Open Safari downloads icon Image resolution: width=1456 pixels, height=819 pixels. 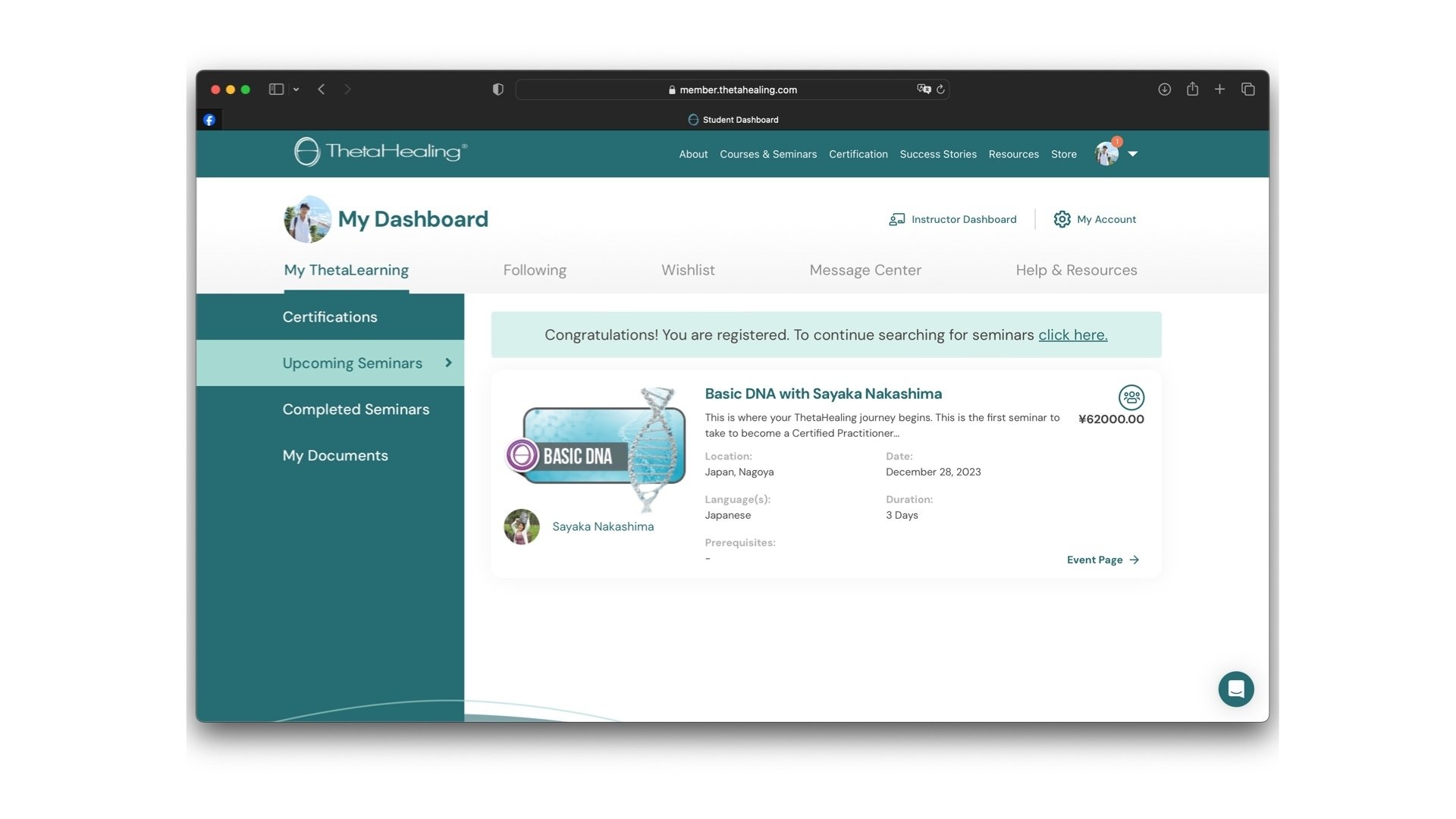(1164, 89)
